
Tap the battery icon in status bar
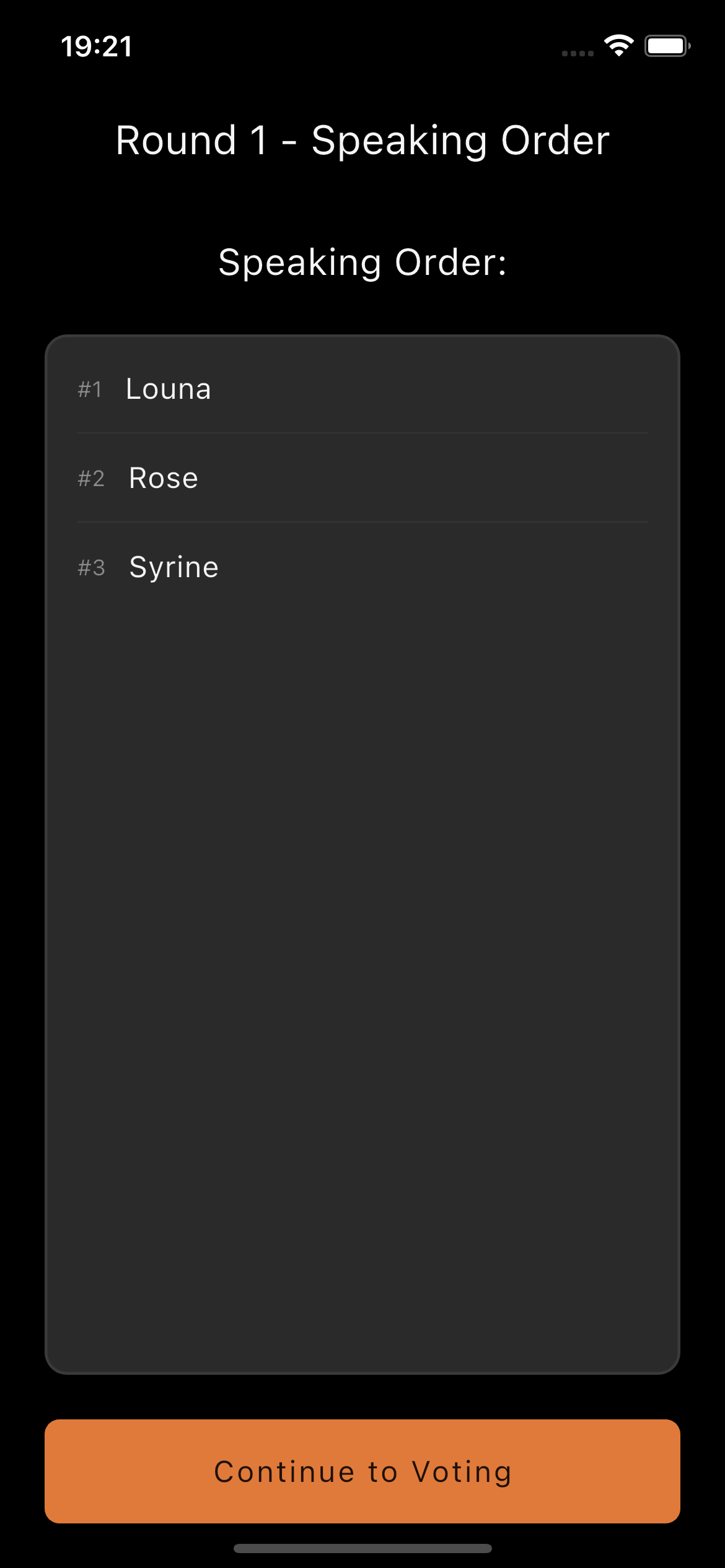click(x=667, y=46)
